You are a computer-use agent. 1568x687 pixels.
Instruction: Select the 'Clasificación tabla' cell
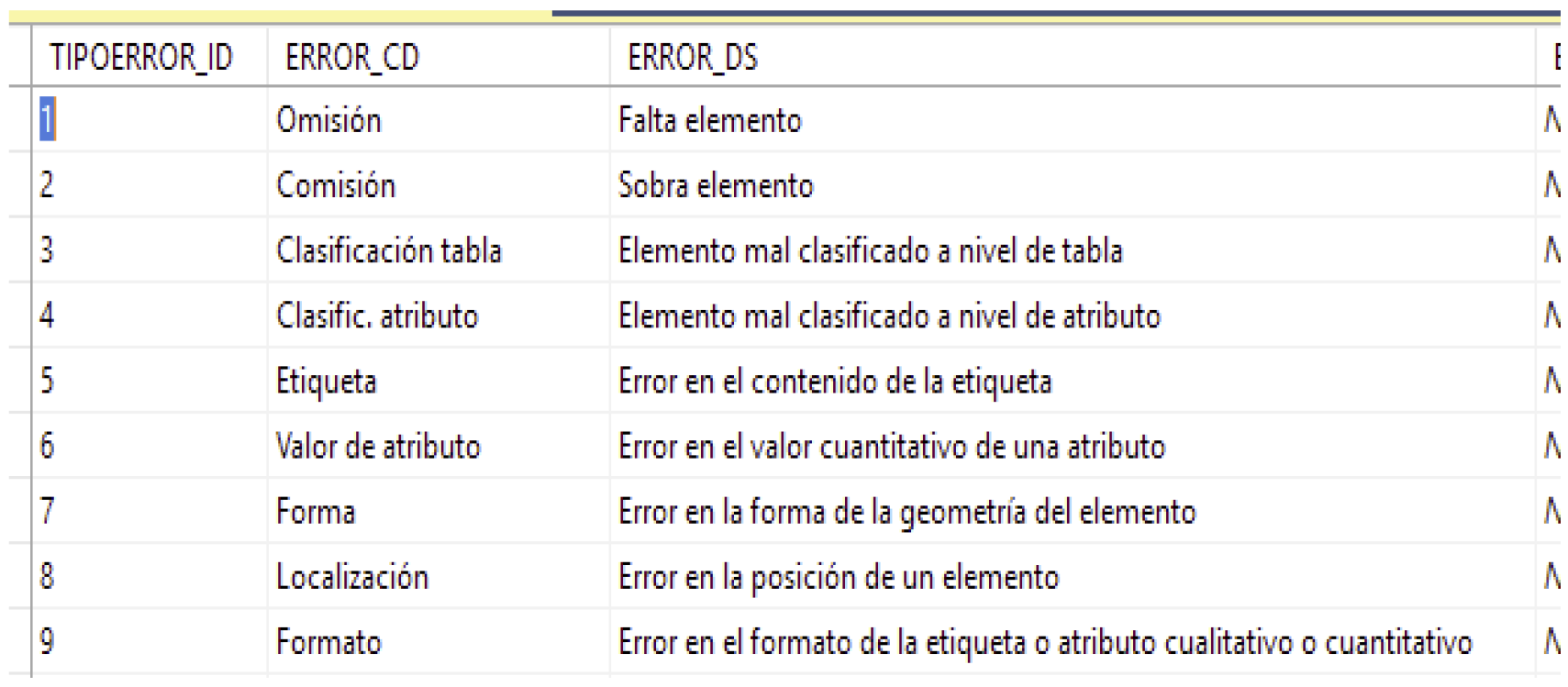(x=389, y=250)
